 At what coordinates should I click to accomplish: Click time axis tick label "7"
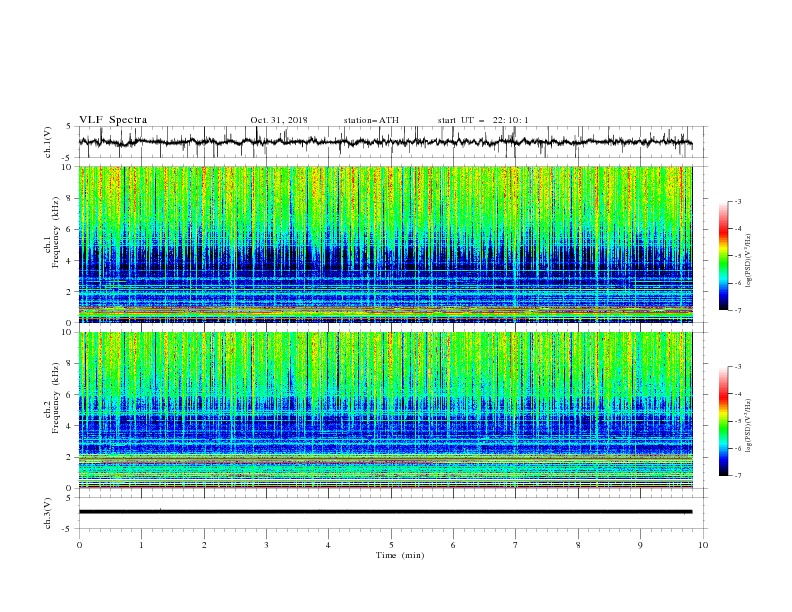pos(516,545)
